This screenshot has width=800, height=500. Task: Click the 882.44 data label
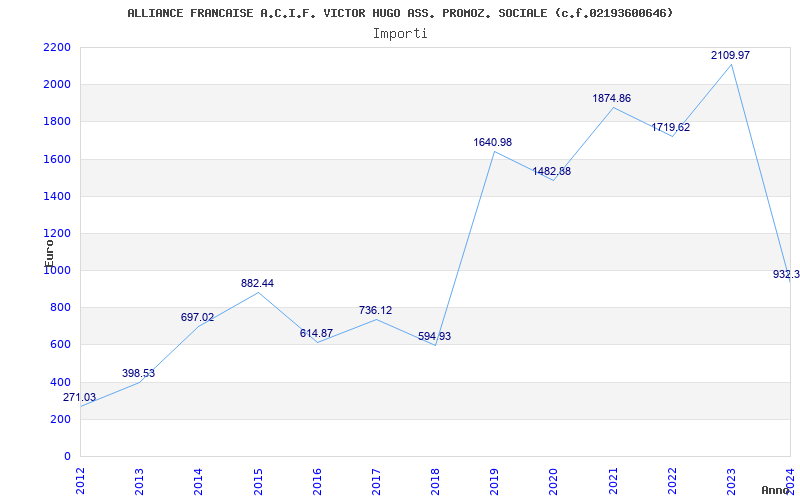point(257,283)
